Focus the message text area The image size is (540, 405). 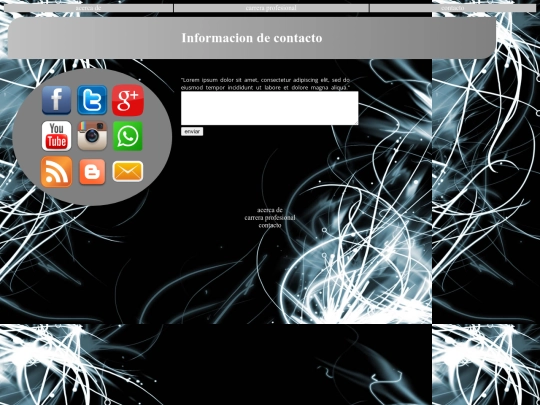point(270,108)
